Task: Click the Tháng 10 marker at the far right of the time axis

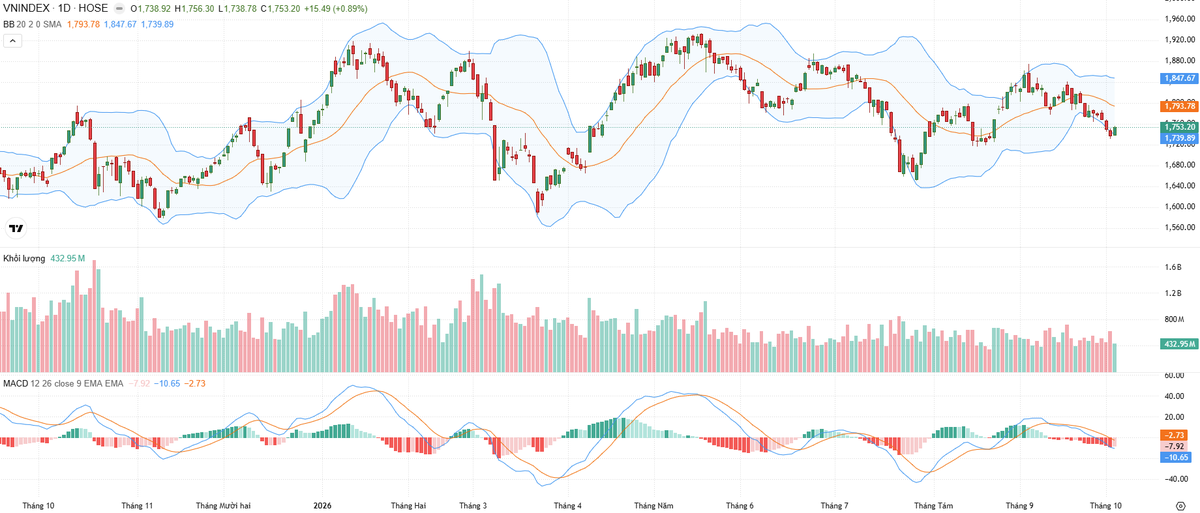Action: pos(1106,506)
